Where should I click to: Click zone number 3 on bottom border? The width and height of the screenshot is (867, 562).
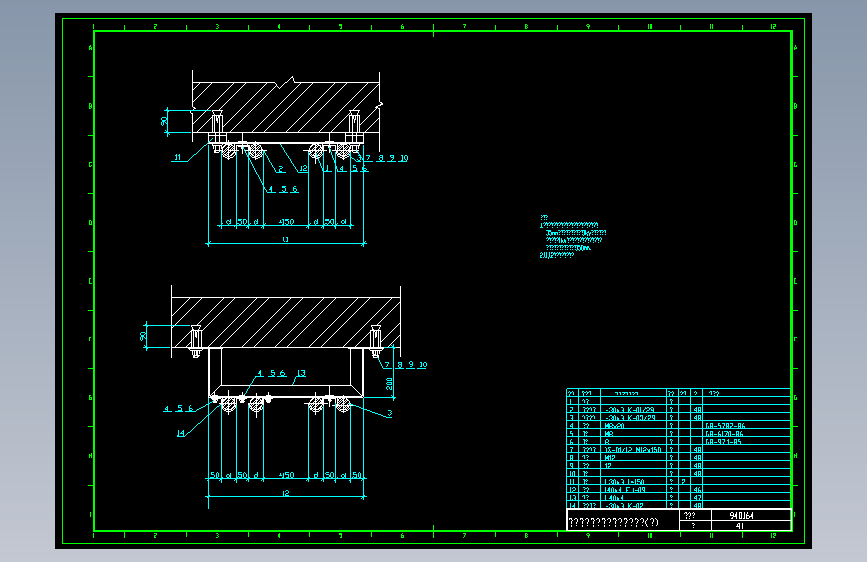coord(217,535)
